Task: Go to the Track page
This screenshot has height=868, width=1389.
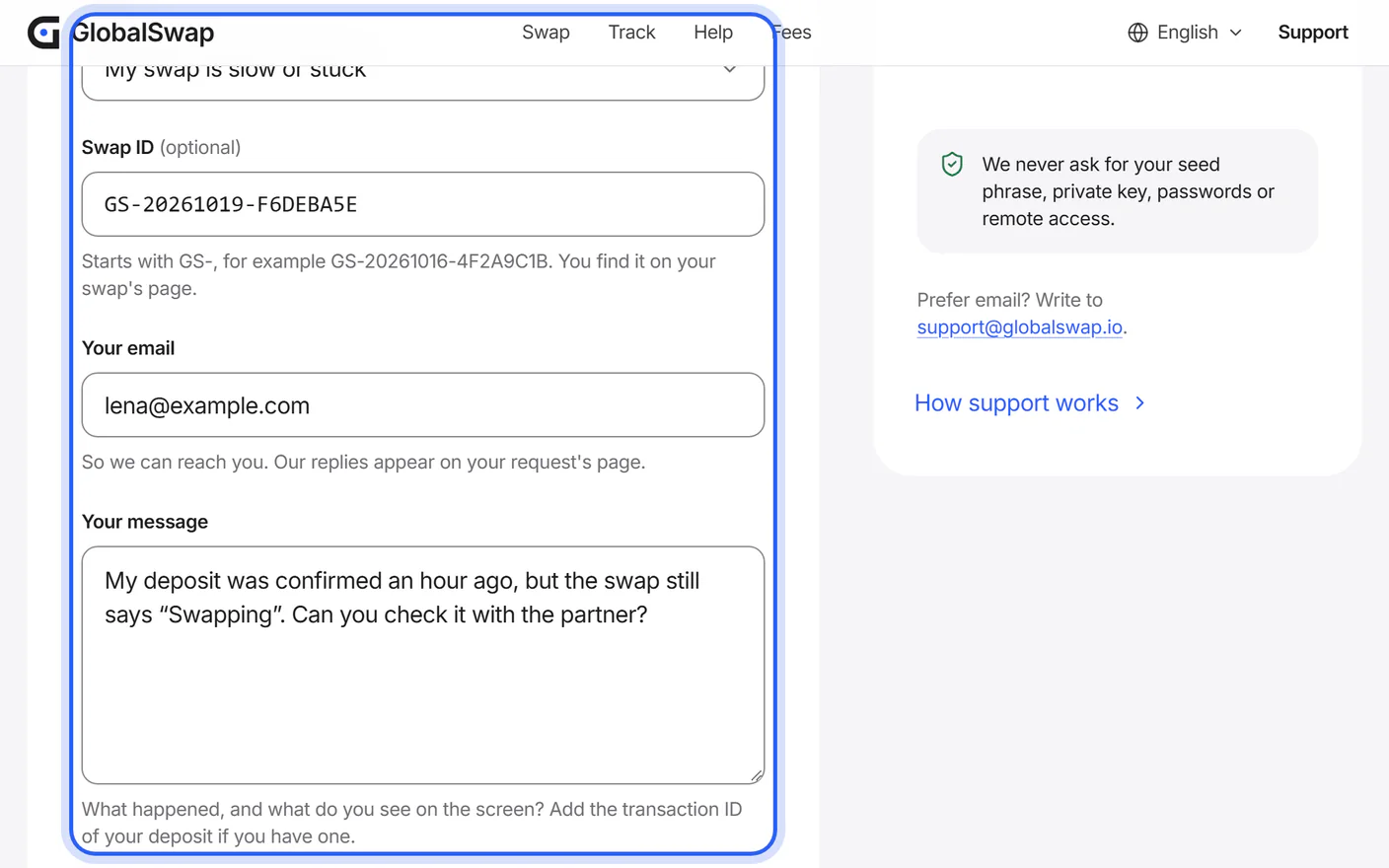Action: (x=631, y=33)
